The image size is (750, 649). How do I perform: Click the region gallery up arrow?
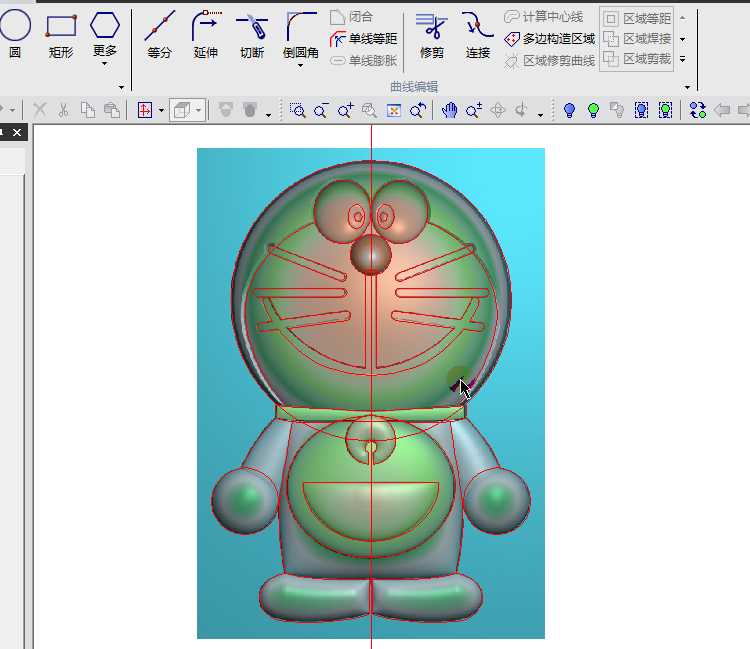(683, 18)
